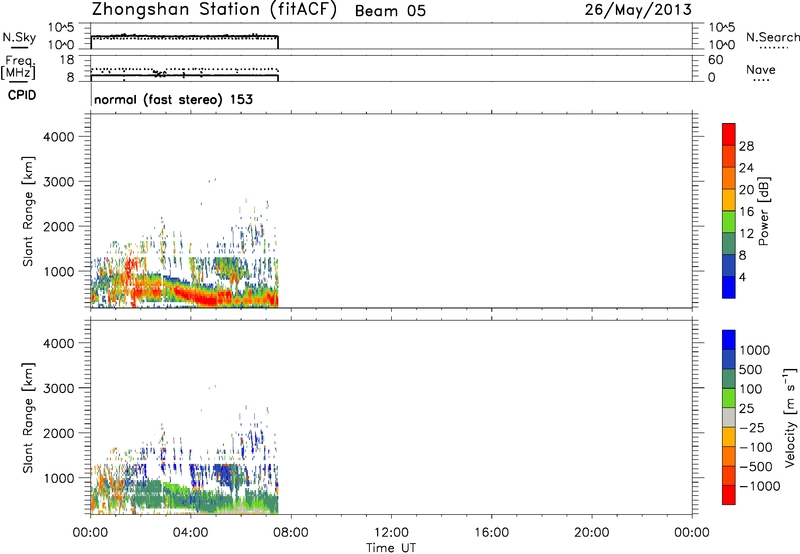Click the Power [dB] colorbar label
Image resolution: width=800 pixels, height=554 pixels.
pyautogui.click(x=763, y=211)
